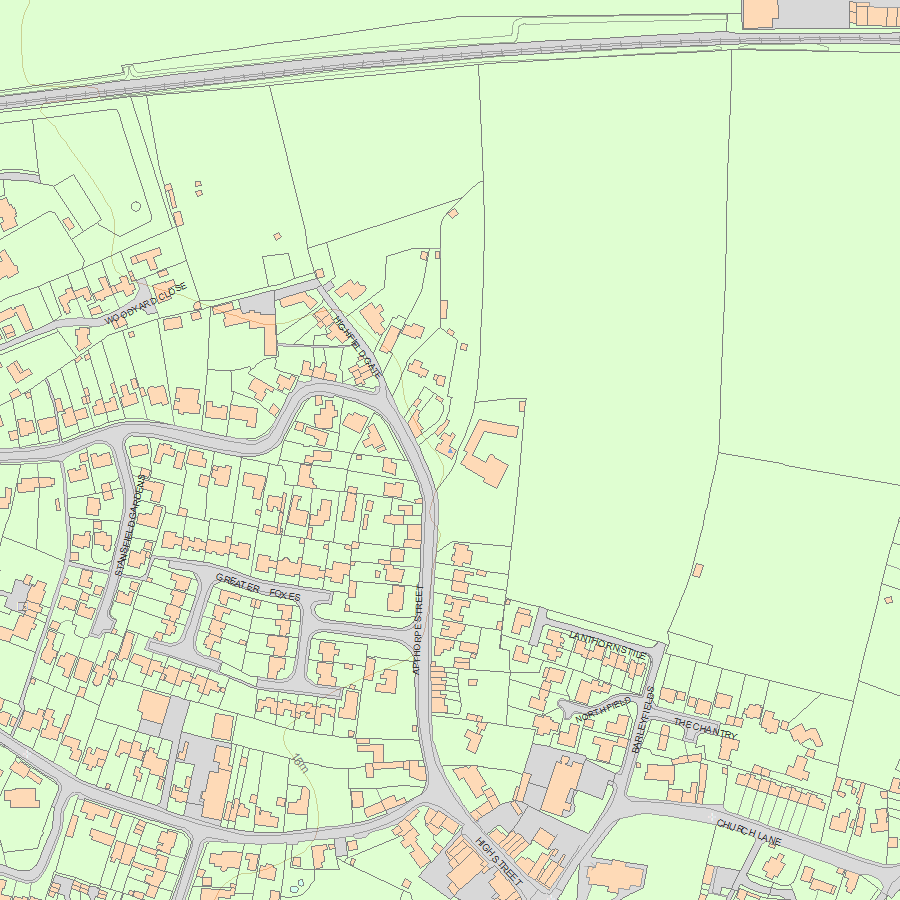Click the WOODYARD CLOSE street label
The image size is (900, 900).
(x=146, y=302)
